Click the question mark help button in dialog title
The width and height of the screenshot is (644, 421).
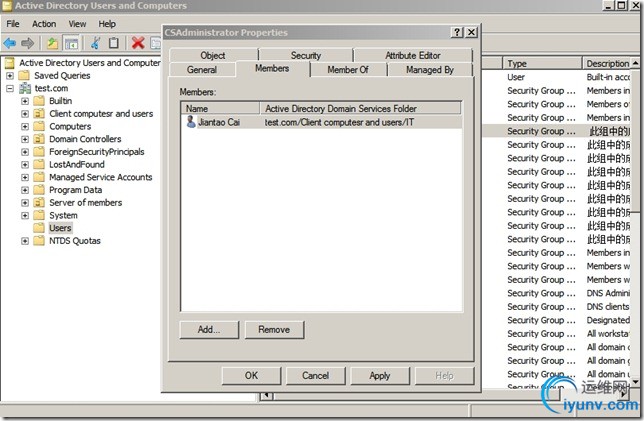(x=457, y=32)
